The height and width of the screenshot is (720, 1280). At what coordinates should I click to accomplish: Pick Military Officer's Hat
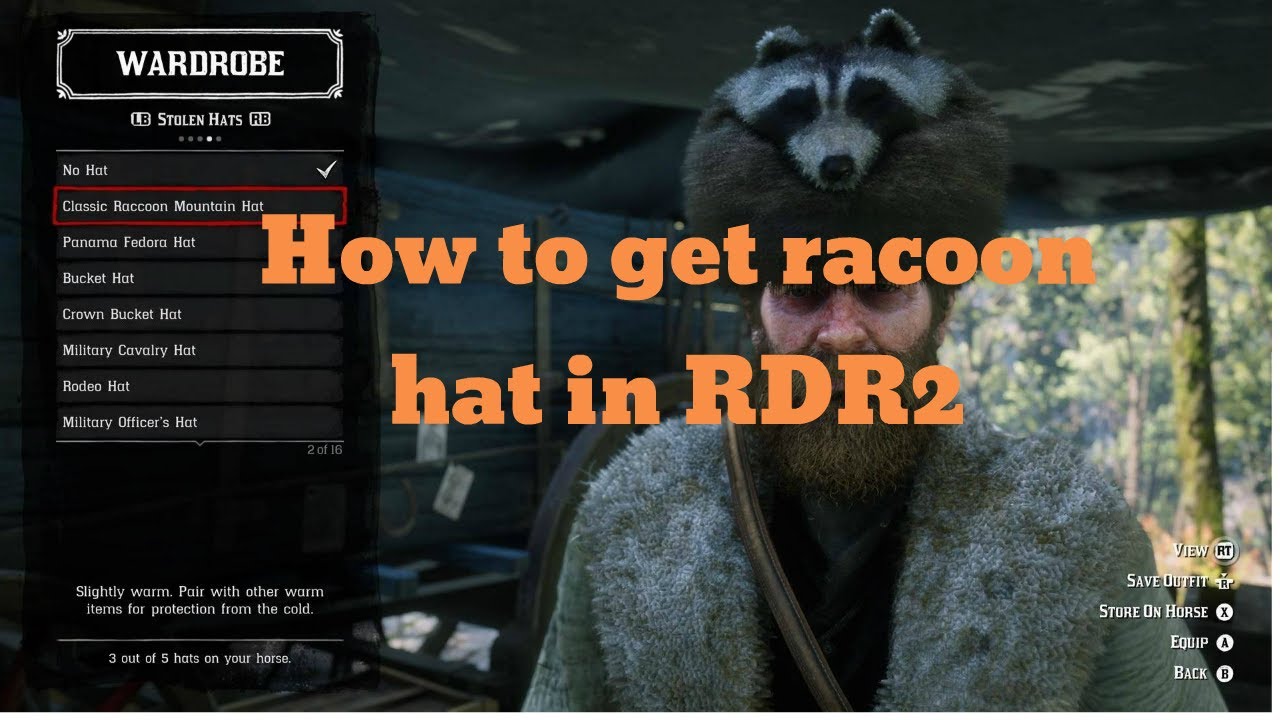coord(200,422)
